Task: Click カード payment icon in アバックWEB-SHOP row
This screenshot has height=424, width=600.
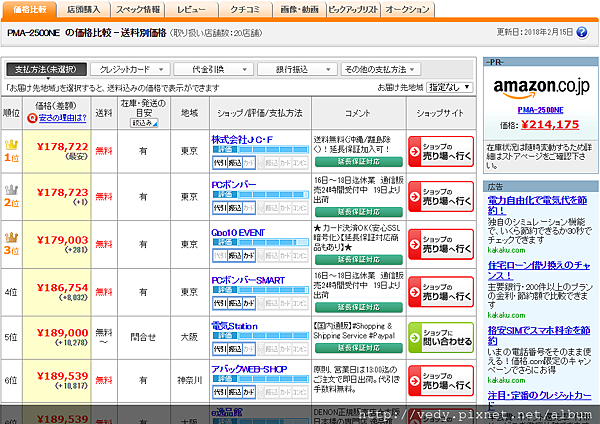Action: [x=249, y=392]
